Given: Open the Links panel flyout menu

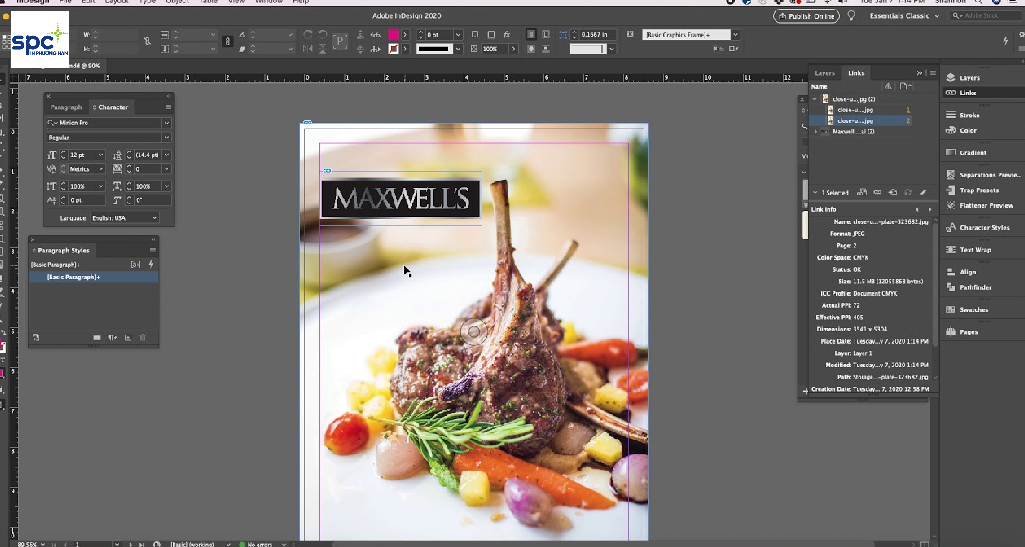Looking at the screenshot, I should click(x=933, y=73).
